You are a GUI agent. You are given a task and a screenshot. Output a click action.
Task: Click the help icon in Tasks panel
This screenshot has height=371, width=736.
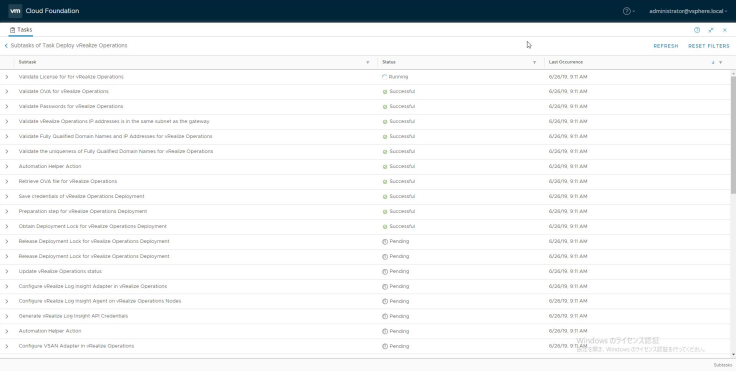(697, 30)
